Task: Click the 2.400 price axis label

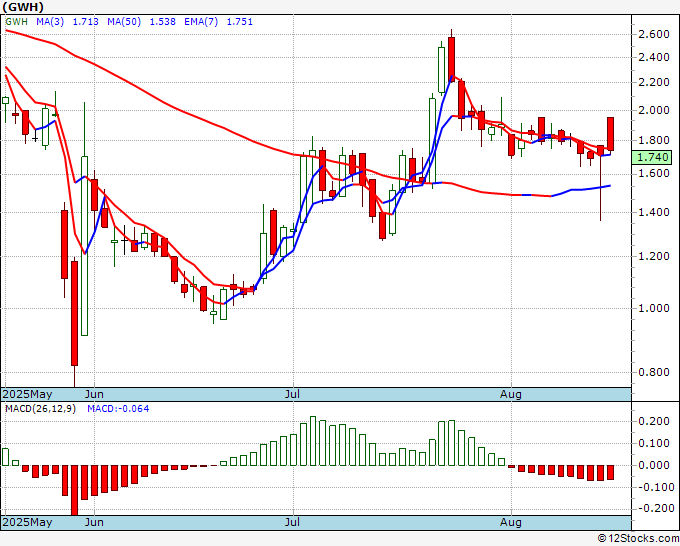Action: click(x=654, y=57)
